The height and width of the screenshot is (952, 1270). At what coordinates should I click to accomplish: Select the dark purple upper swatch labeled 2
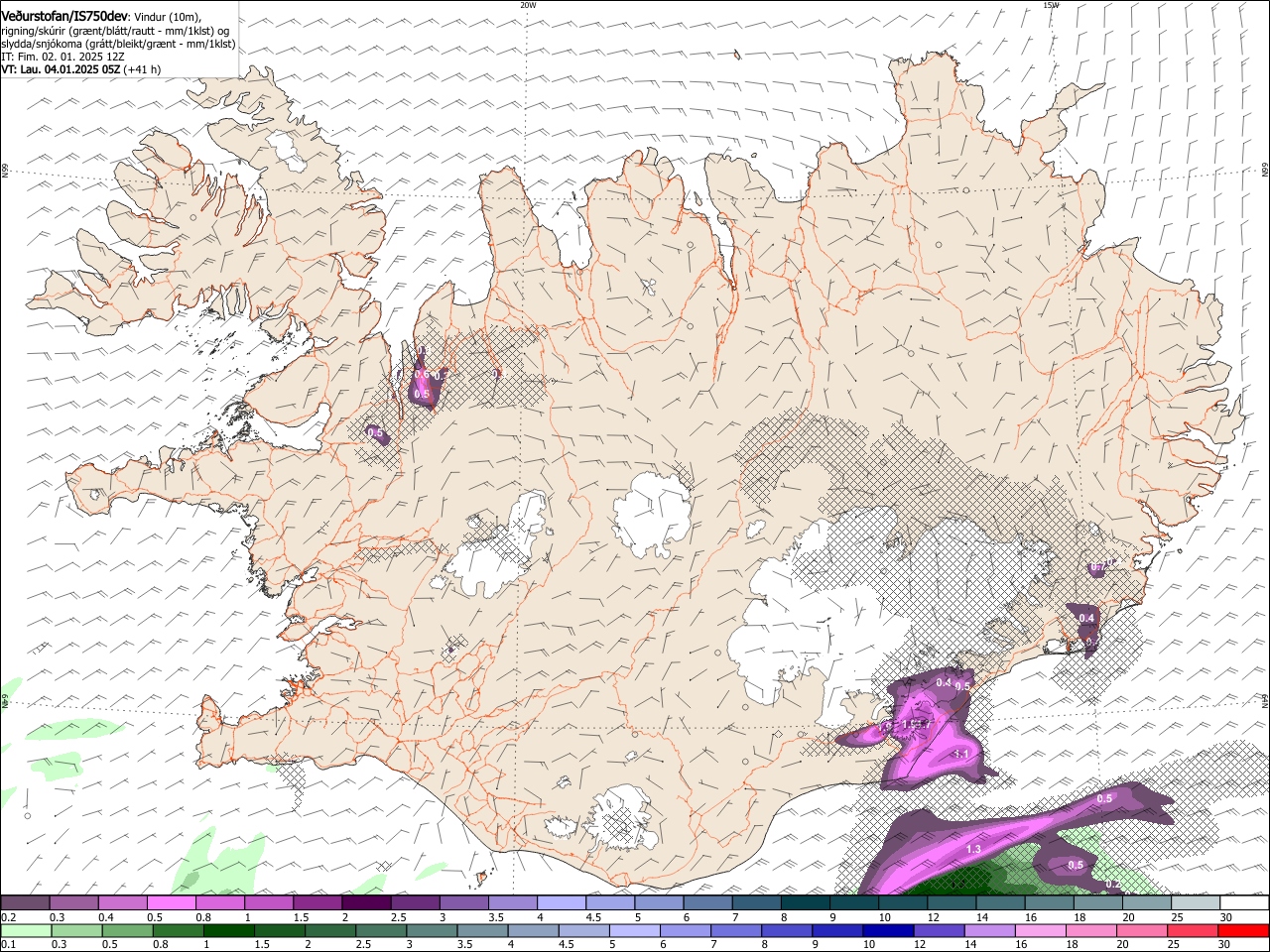(366, 903)
